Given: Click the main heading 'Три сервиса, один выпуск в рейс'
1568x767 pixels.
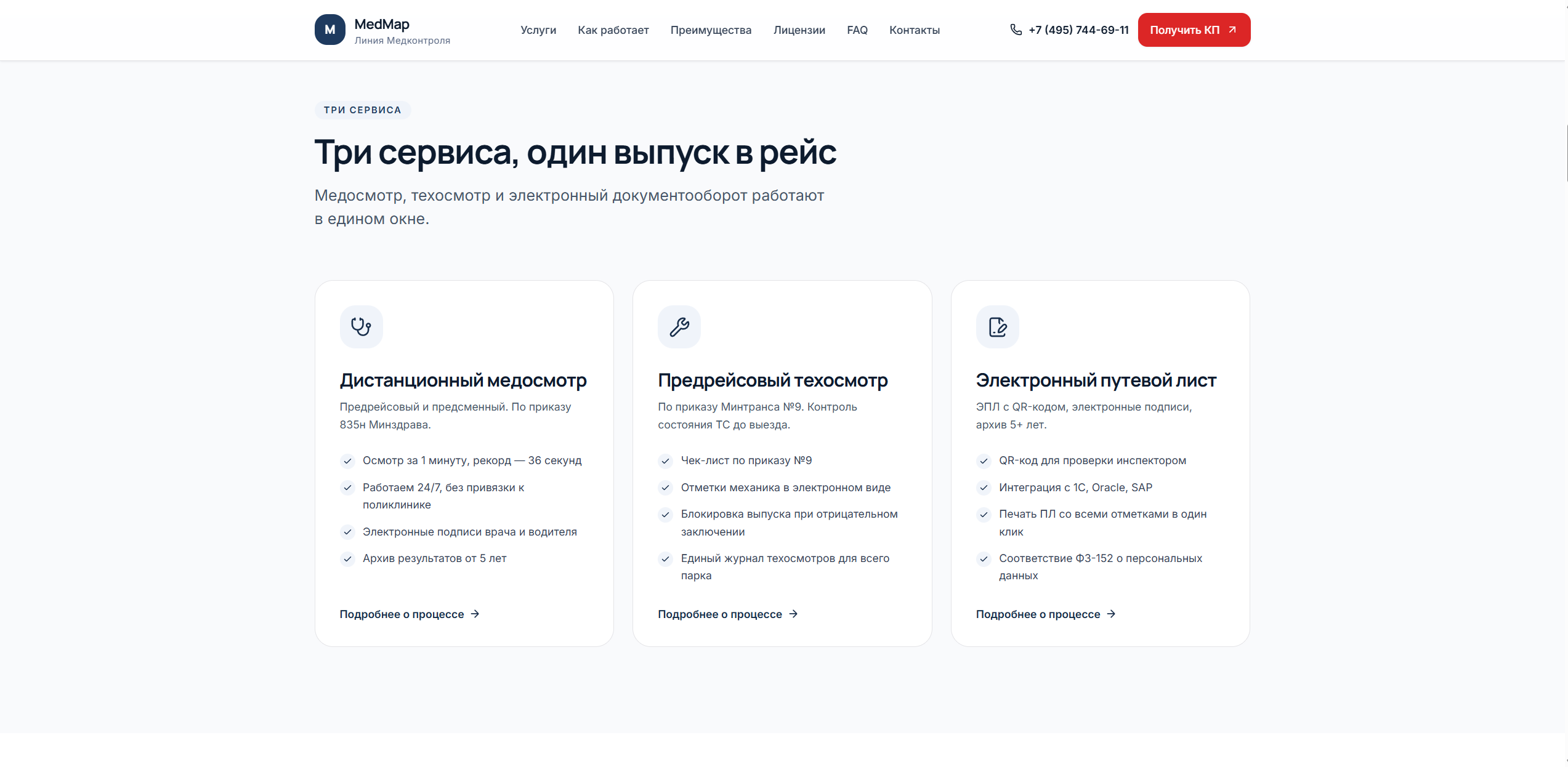Looking at the screenshot, I should [x=575, y=152].
